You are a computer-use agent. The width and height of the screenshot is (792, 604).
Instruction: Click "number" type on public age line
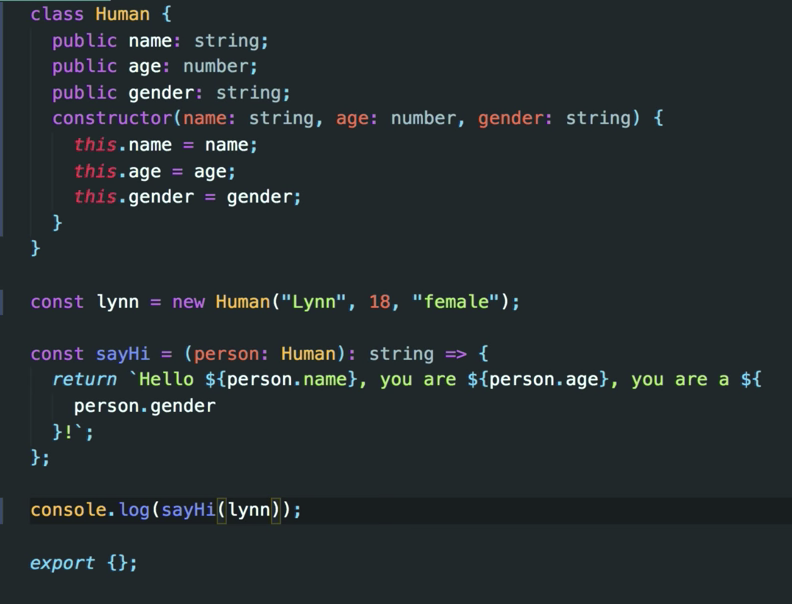point(216,67)
